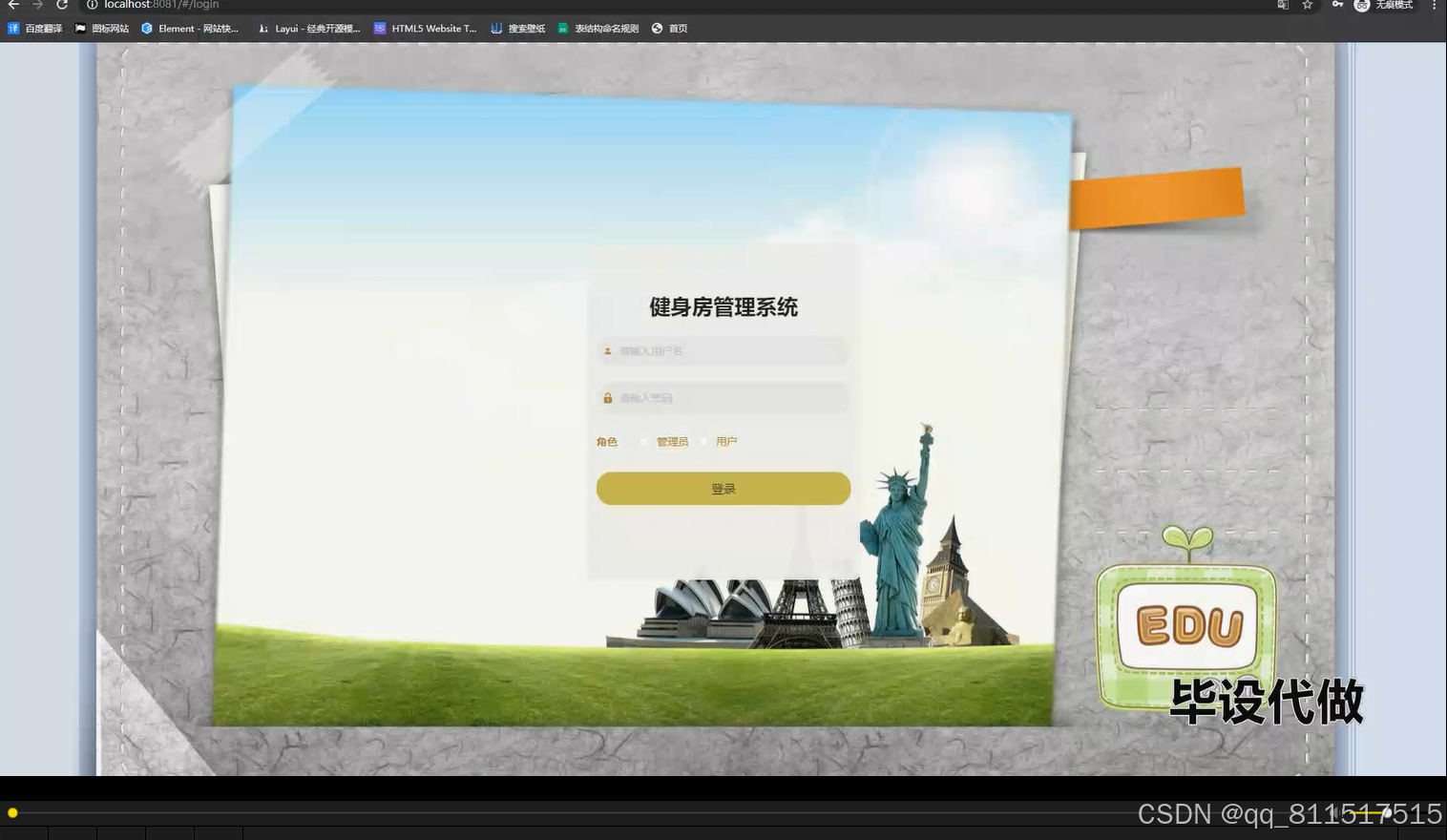Open the 首页 bookmark
Viewport: 1447px width, 840px height.
[x=670, y=29]
